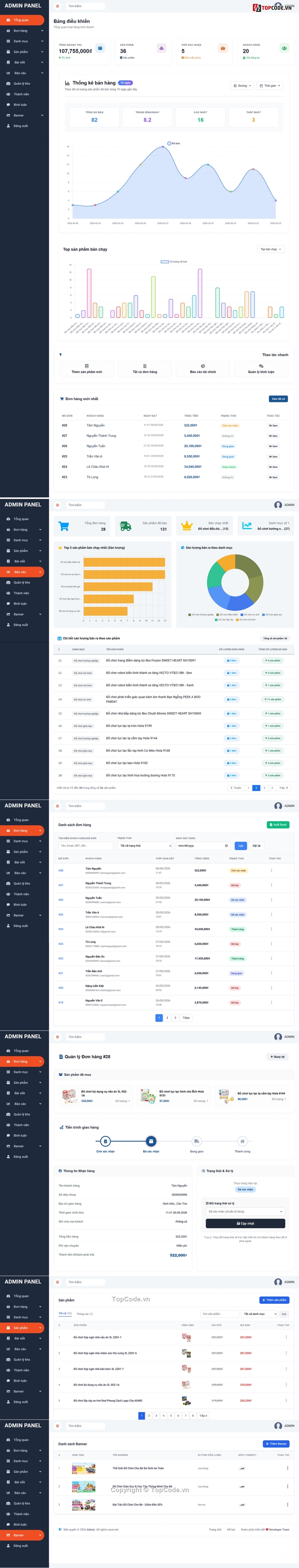Click the Đặt lại button in order filters
The image size is (299, 1568).
tap(257, 845)
